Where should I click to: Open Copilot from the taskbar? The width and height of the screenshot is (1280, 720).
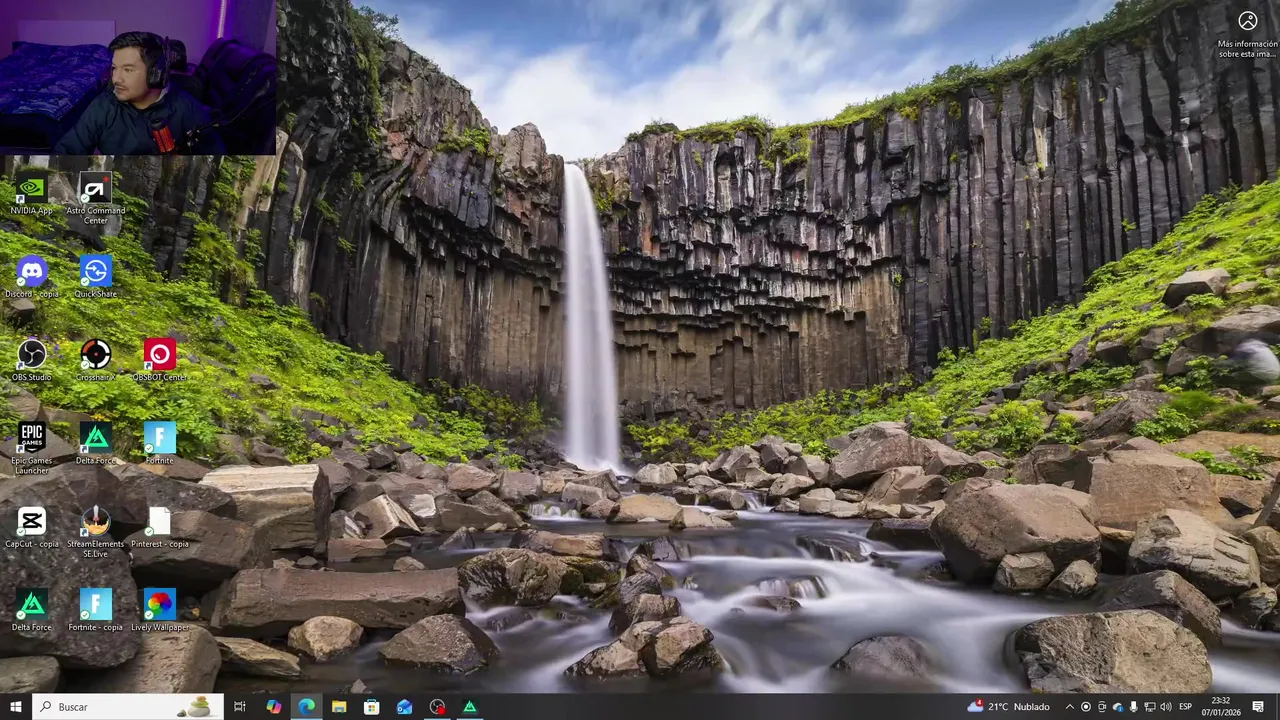pyautogui.click(x=273, y=707)
